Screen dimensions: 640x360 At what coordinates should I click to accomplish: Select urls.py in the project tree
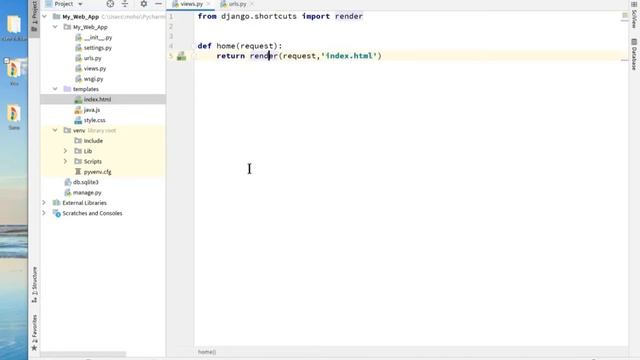pyautogui.click(x=88, y=58)
